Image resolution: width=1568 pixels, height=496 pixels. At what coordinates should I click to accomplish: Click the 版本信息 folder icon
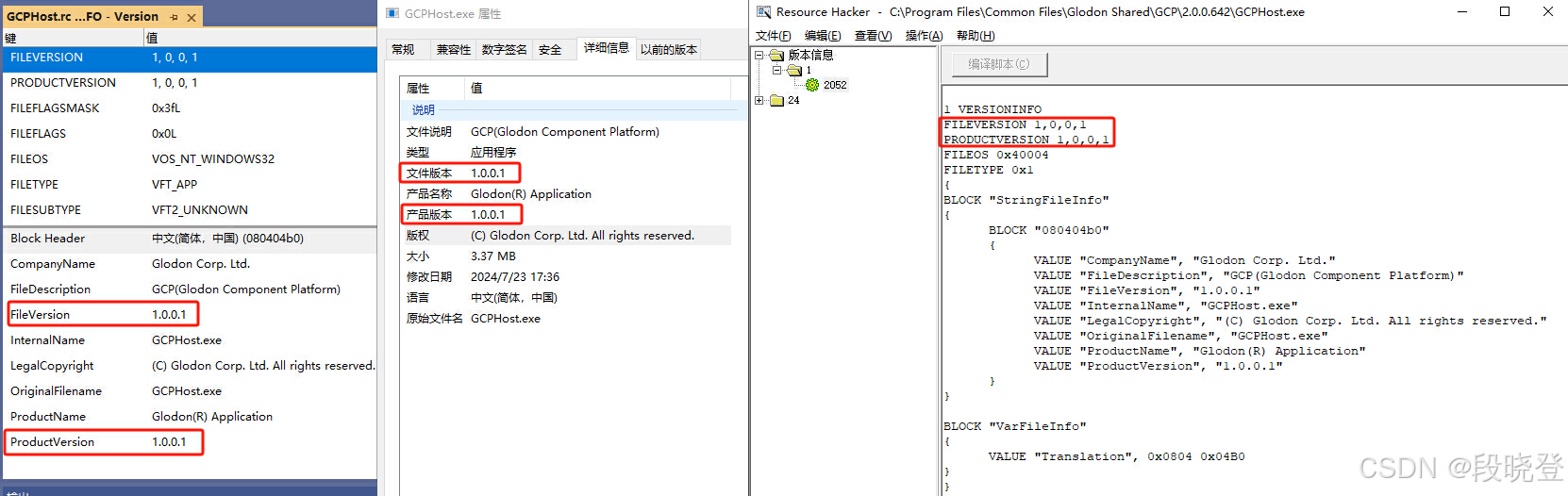[x=776, y=56]
